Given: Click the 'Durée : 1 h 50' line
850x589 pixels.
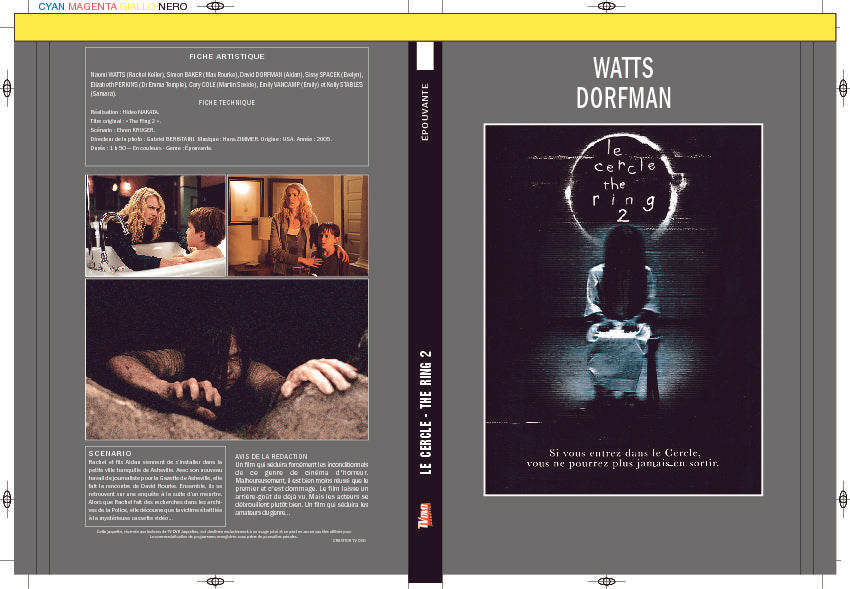Looking at the screenshot, I should pyautogui.click(x=151, y=148).
